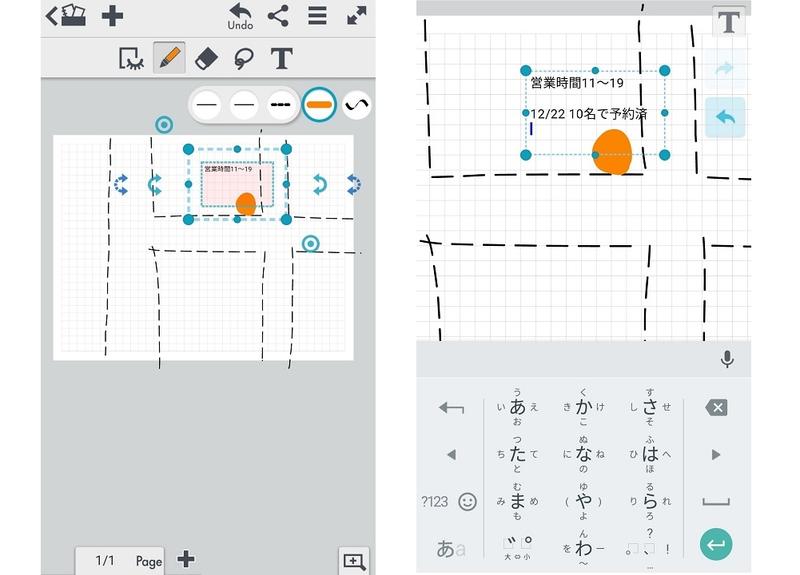
Task: Toggle fullscreen with the expand arrows icon
Action: (x=356, y=16)
